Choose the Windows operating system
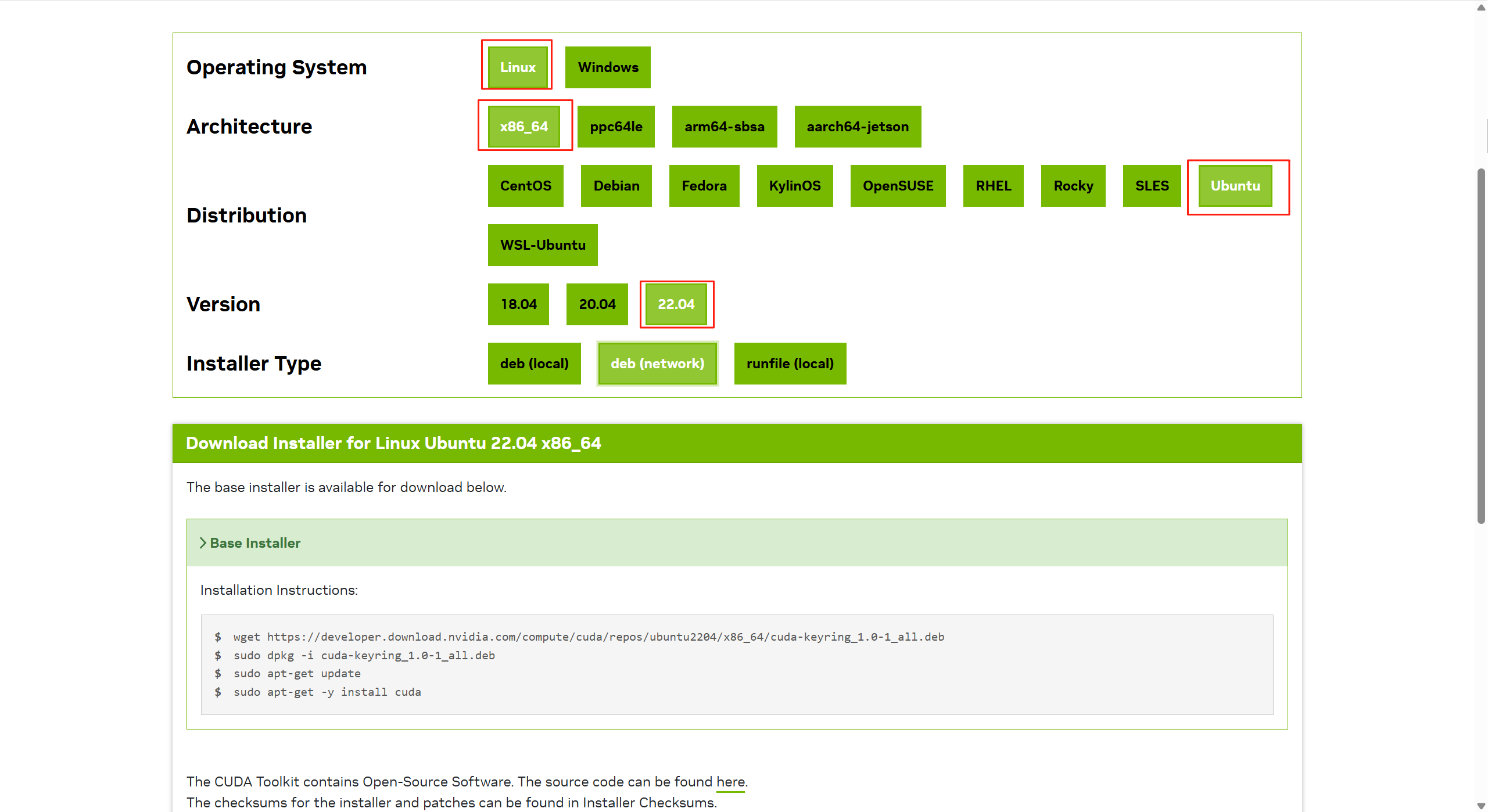Screen dimensions: 1488x812 pyautogui.click(x=607, y=67)
